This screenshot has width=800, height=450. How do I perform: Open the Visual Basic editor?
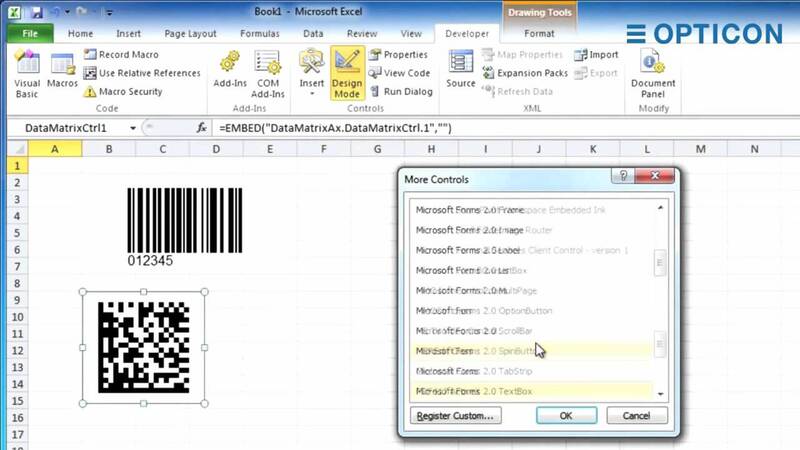point(26,72)
